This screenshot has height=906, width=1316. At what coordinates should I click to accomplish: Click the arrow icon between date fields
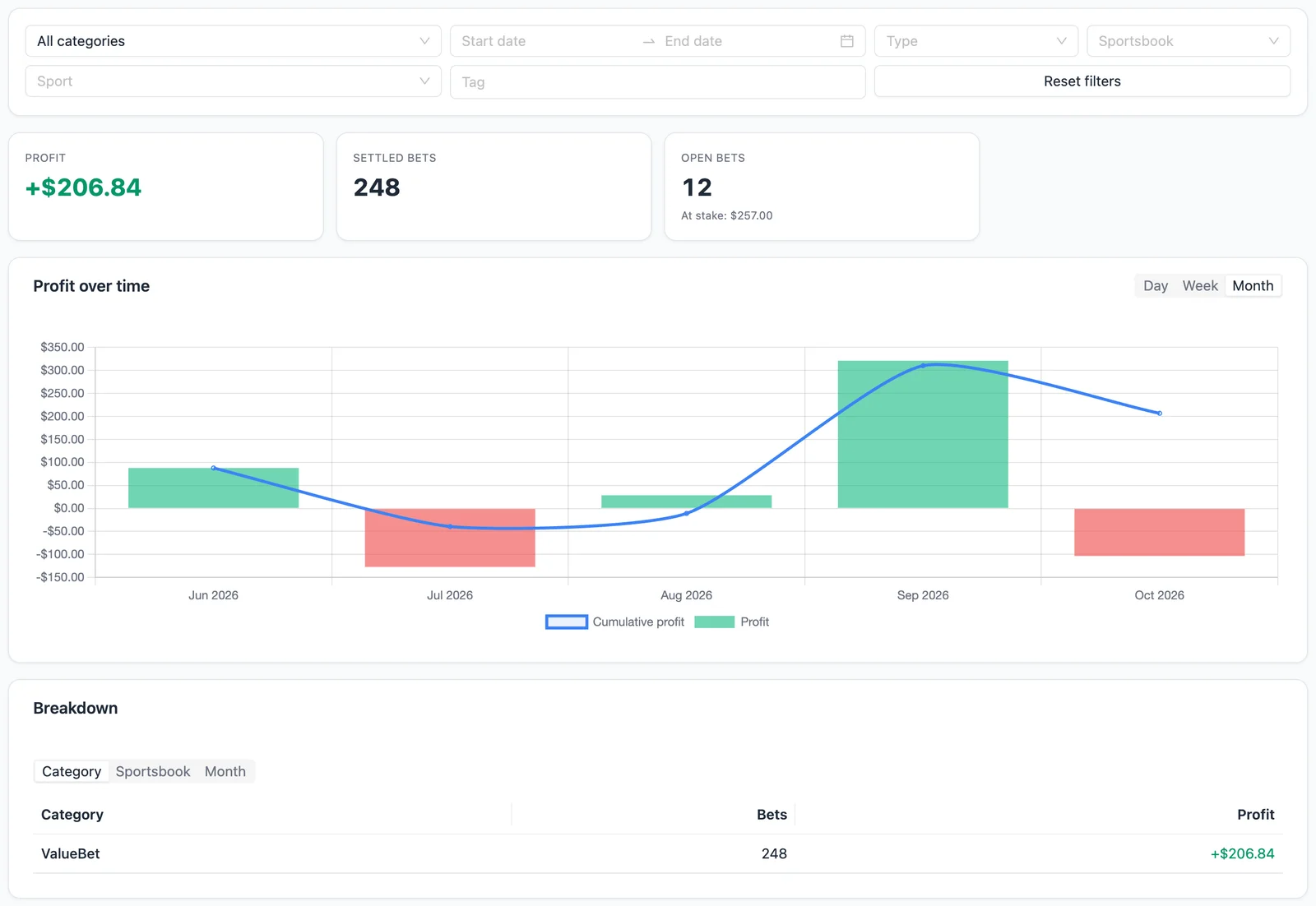point(649,41)
